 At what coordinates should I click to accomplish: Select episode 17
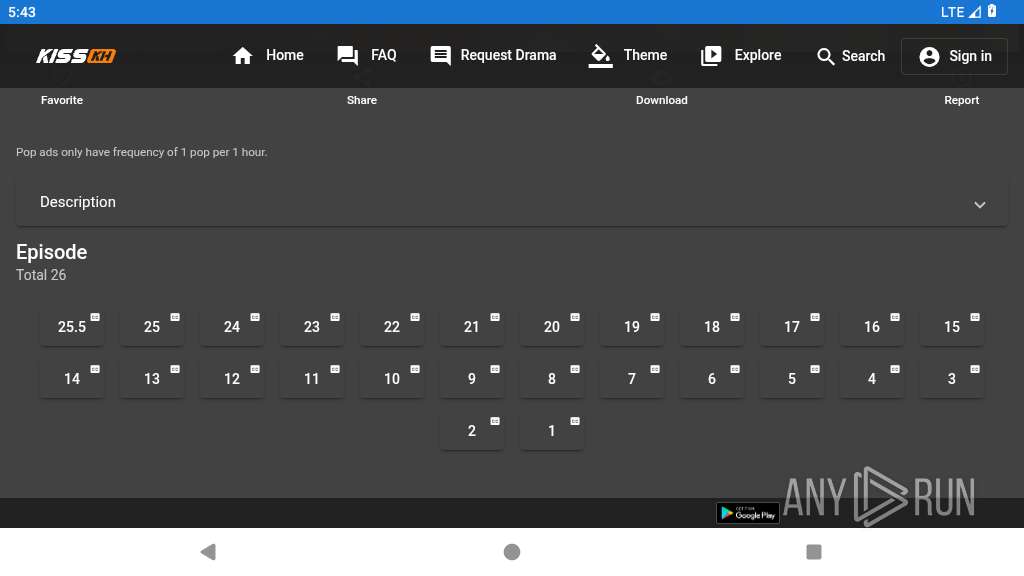pyautogui.click(x=792, y=327)
